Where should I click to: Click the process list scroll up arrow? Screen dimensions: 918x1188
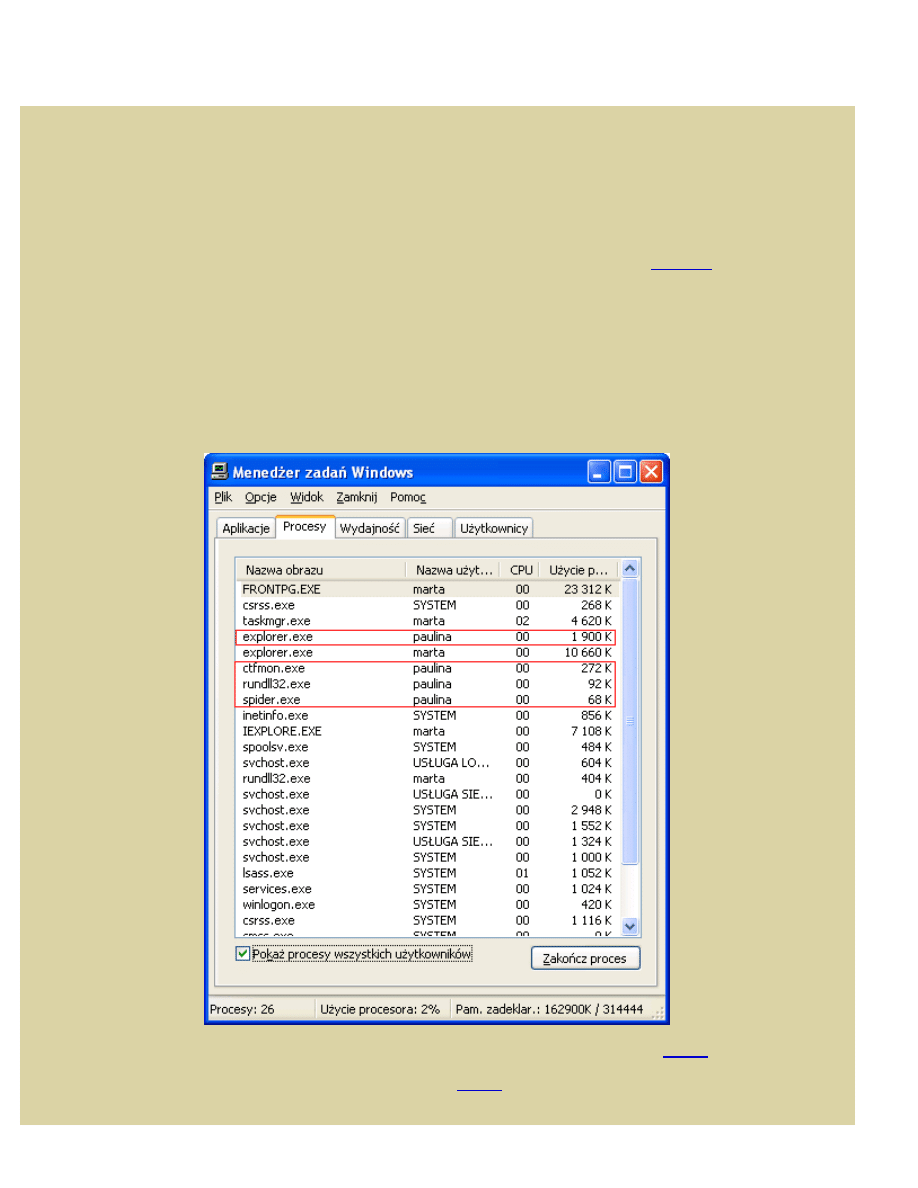[630, 569]
